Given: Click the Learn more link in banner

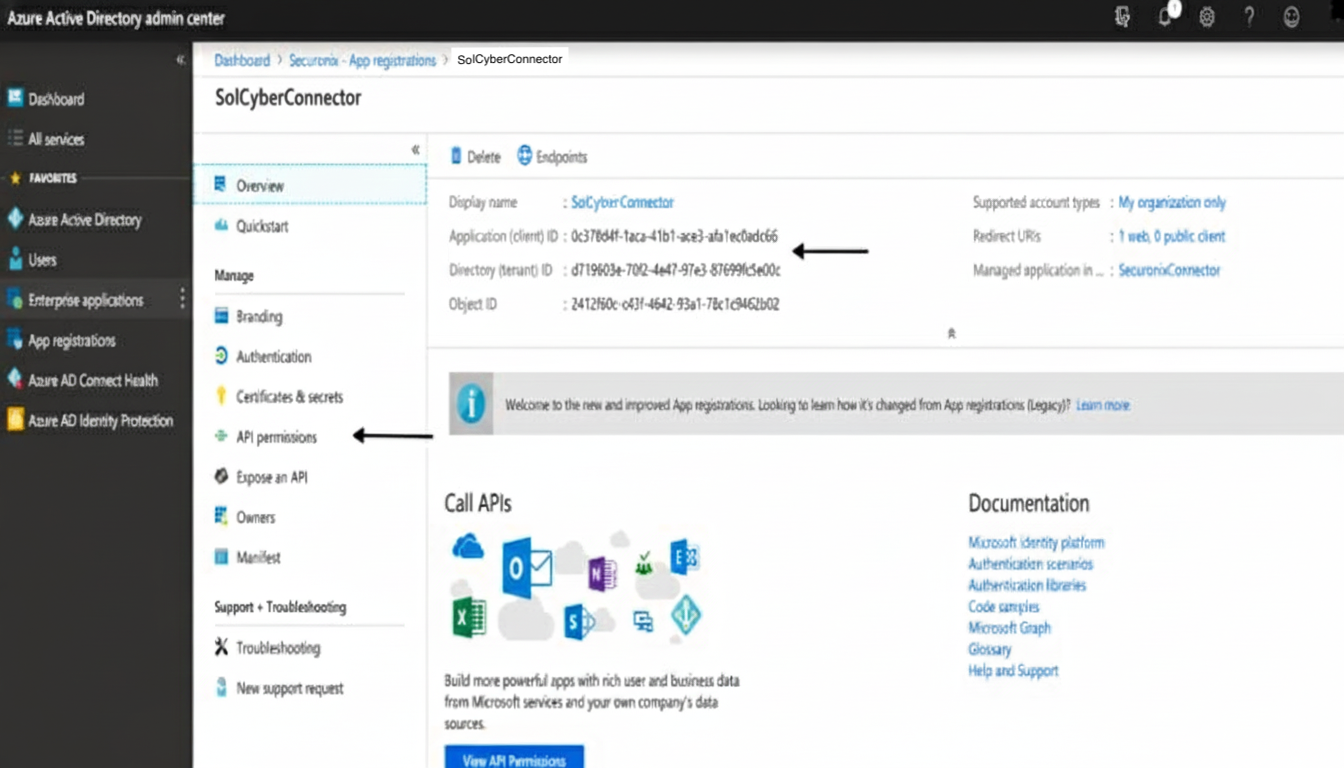Looking at the screenshot, I should point(1102,405).
